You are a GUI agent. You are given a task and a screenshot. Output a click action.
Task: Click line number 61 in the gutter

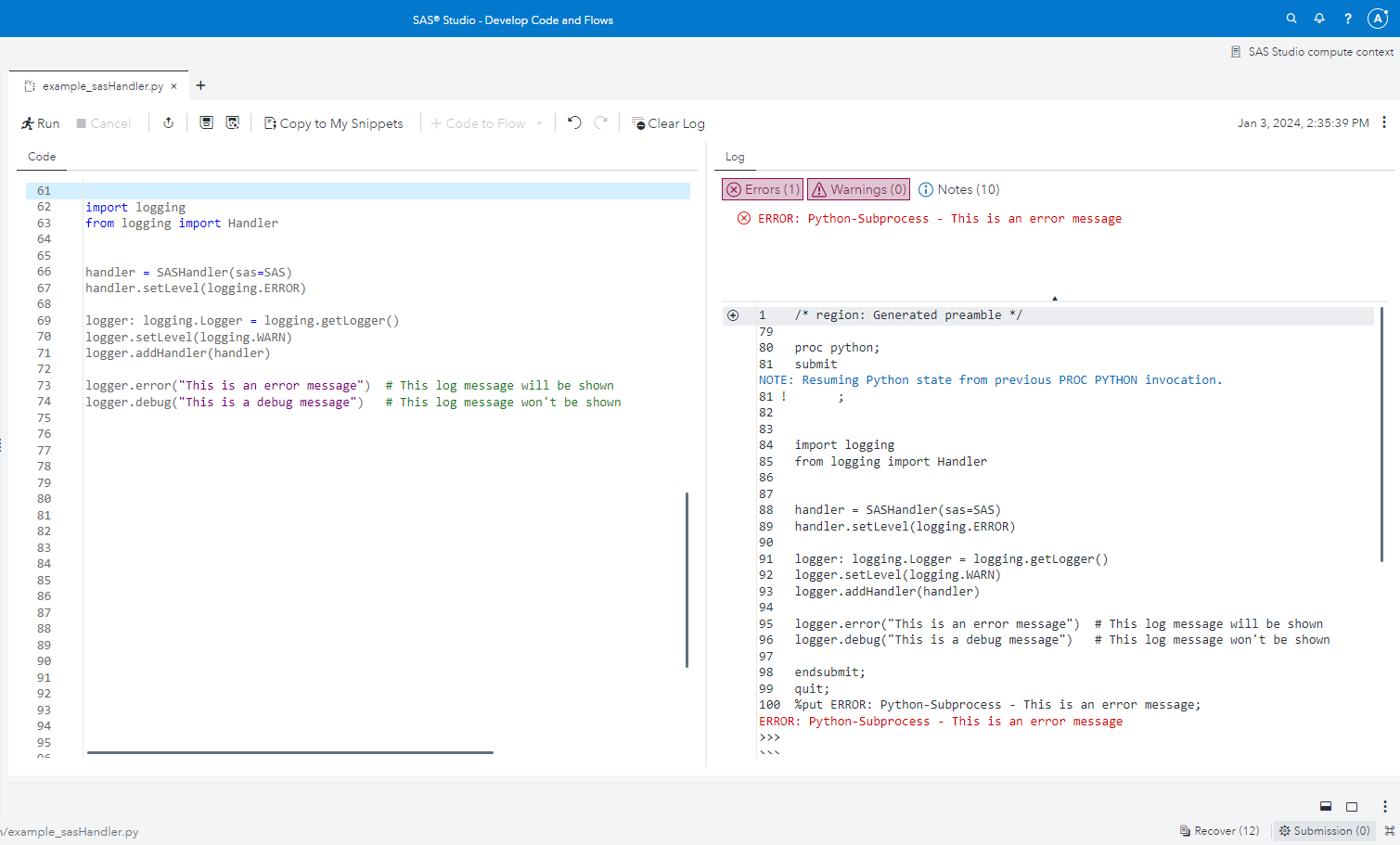tap(45, 191)
